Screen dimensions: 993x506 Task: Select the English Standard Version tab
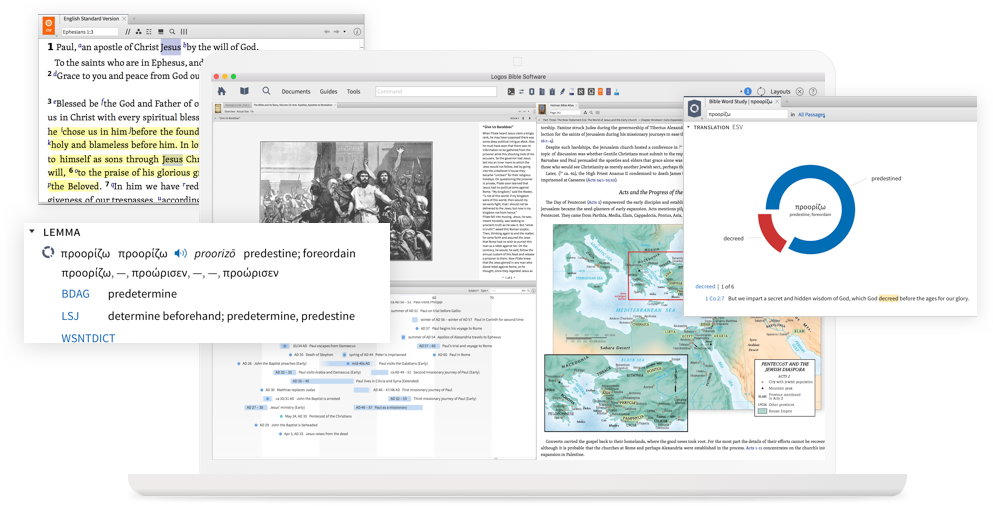click(x=91, y=19)
